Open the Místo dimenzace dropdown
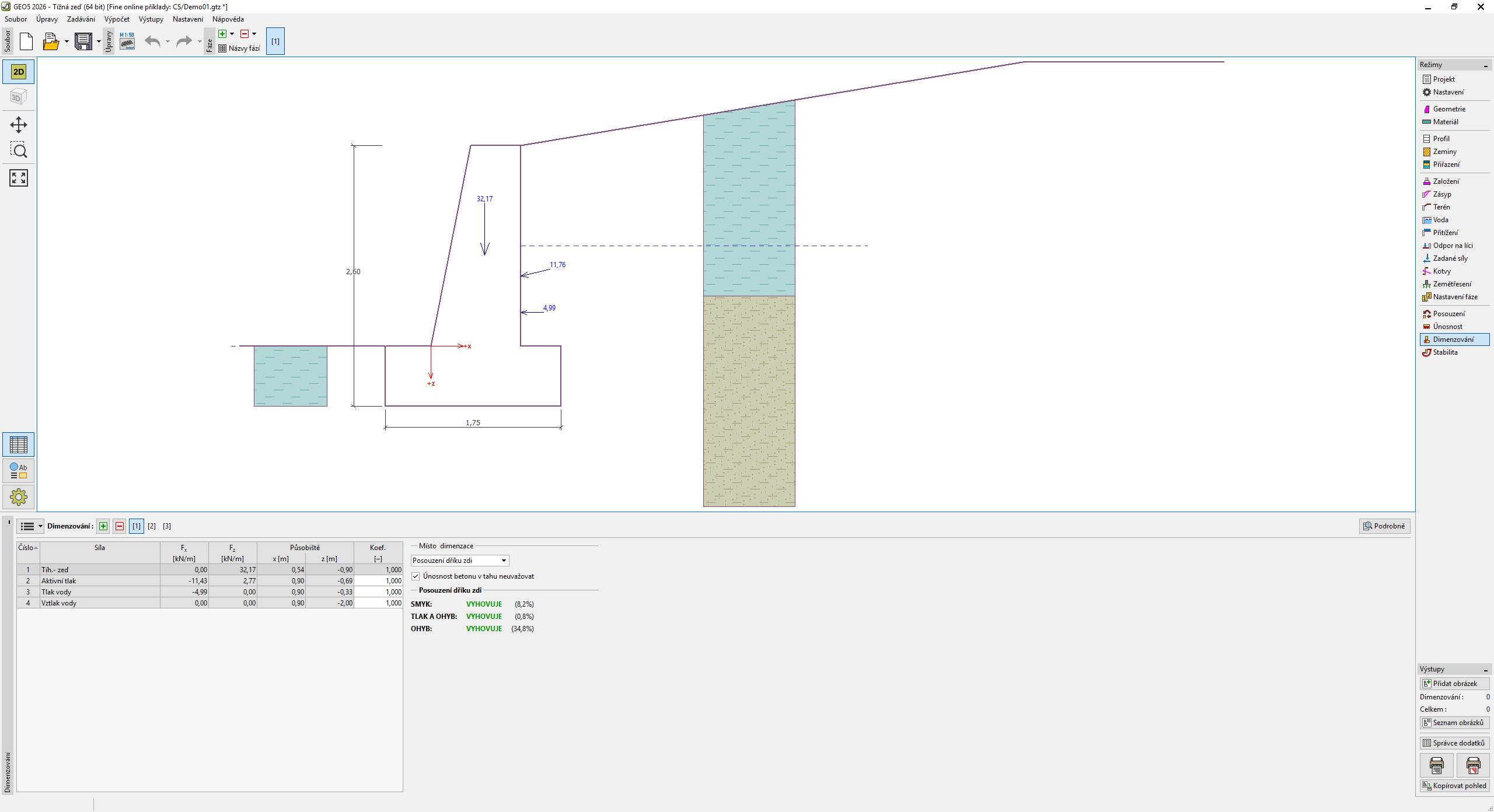This screenshot has height=812, width=1494. pyautogui.click(x=460, y=561)
